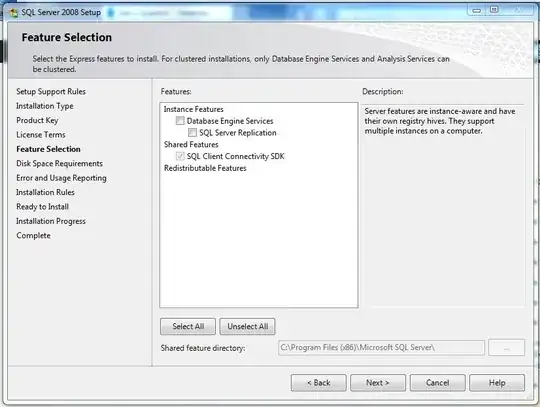Screen dimensions: 540x407
Task: Go back with the < Back button
Action: (x=319, y=383)
